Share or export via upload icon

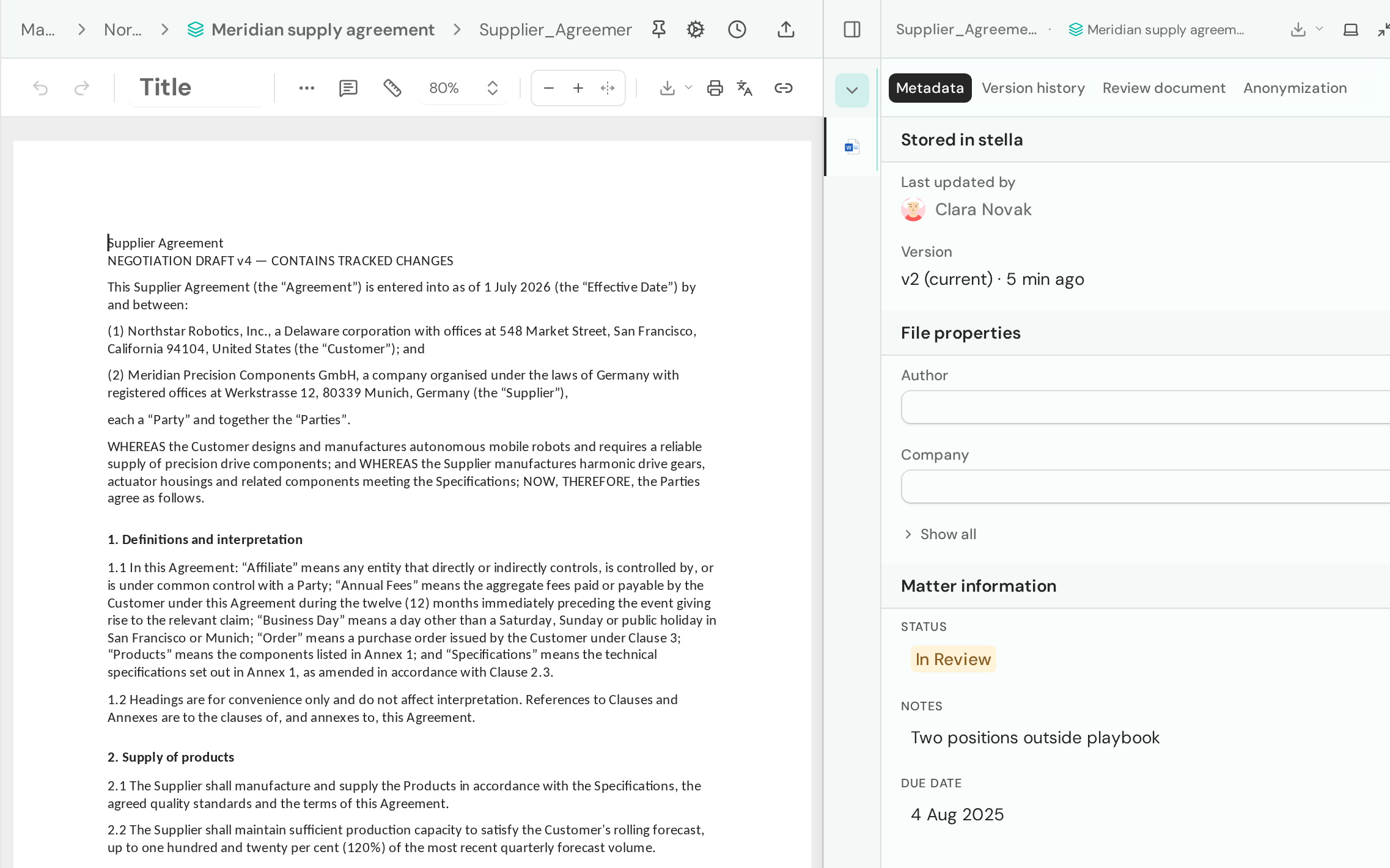click(x=785, y=29)
